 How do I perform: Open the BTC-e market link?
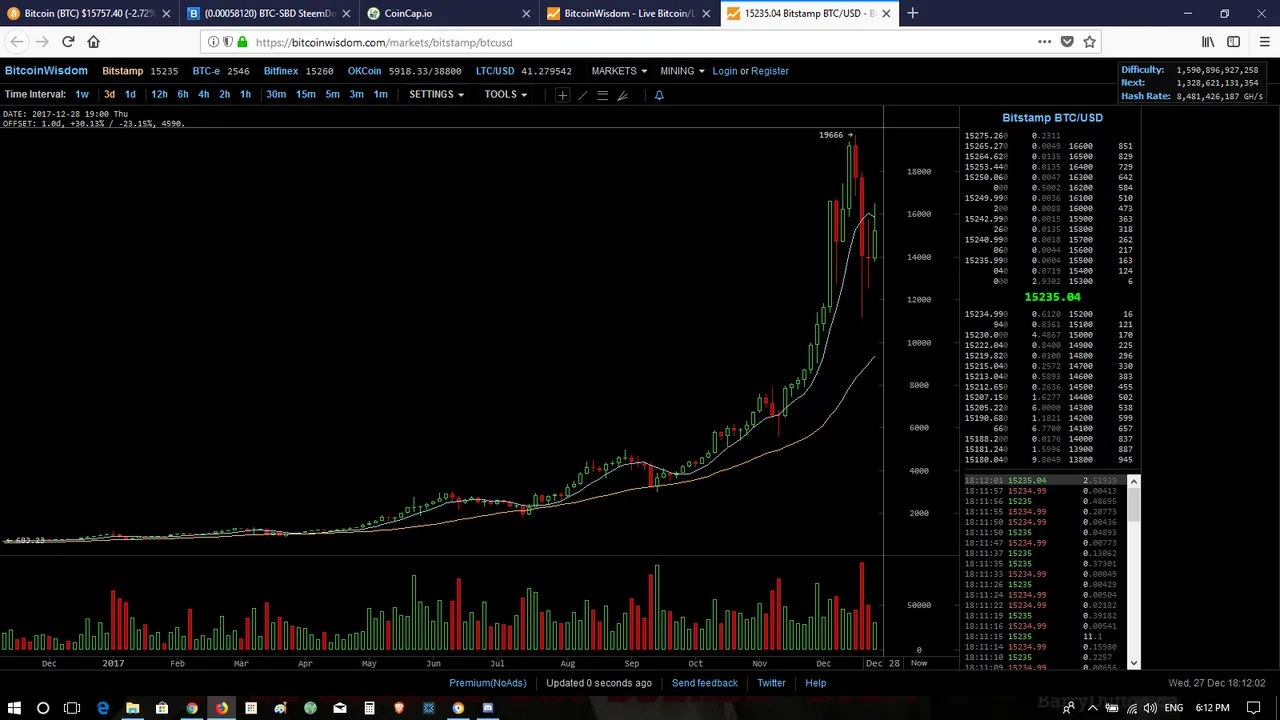click(206, 71)
